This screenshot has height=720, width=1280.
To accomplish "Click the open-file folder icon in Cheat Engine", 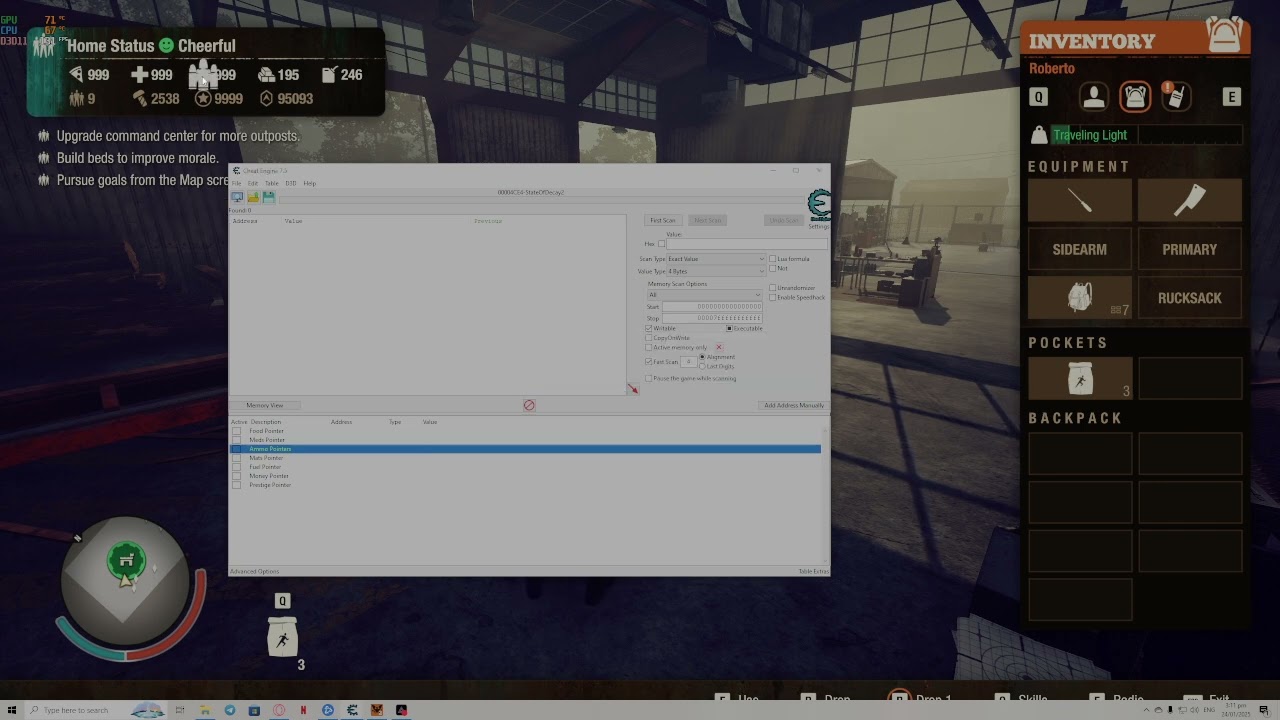I will pyautogui.click(x=253, y=197).
